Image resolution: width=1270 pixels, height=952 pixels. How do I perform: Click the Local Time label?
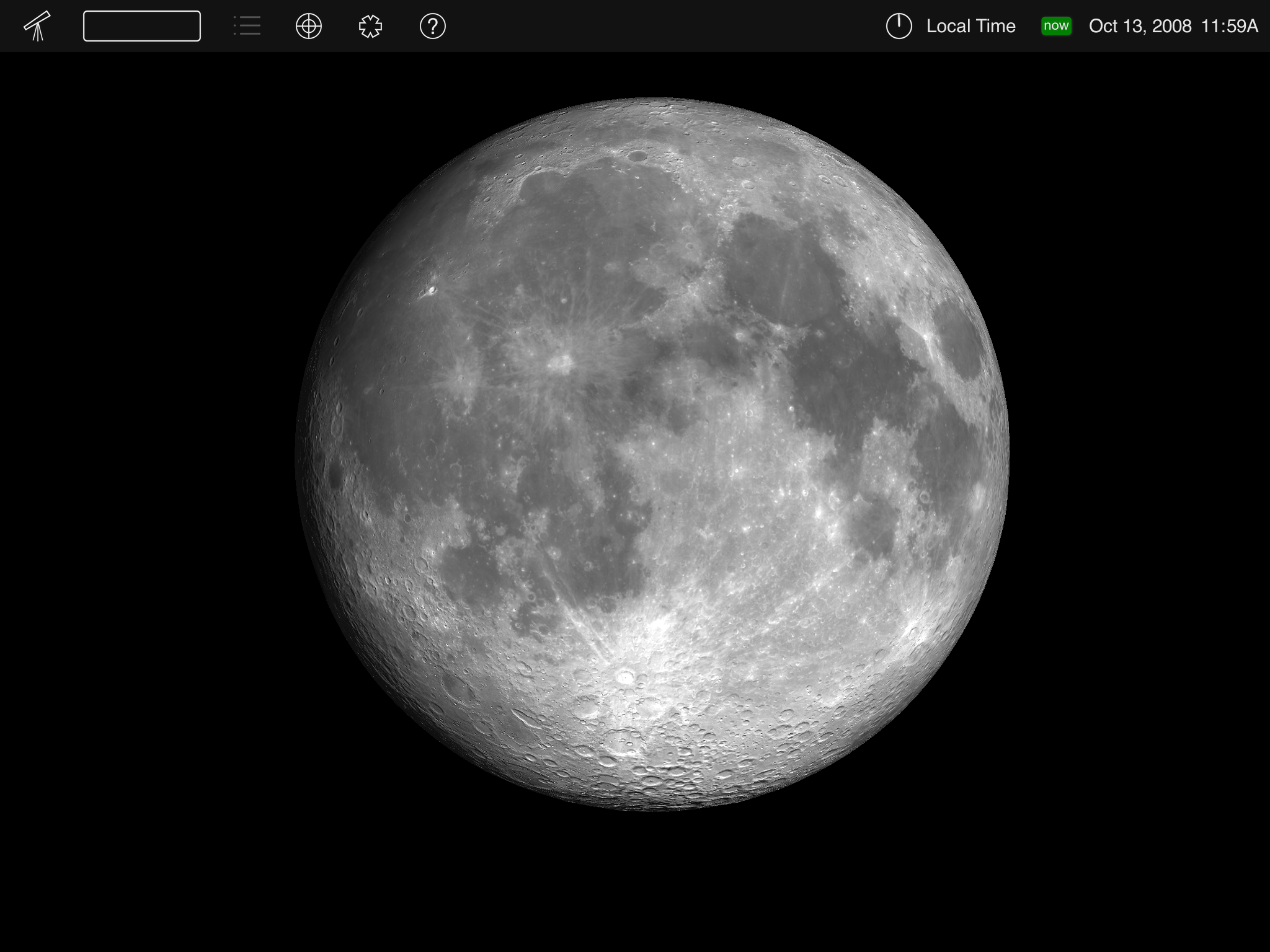pos(970,26)
